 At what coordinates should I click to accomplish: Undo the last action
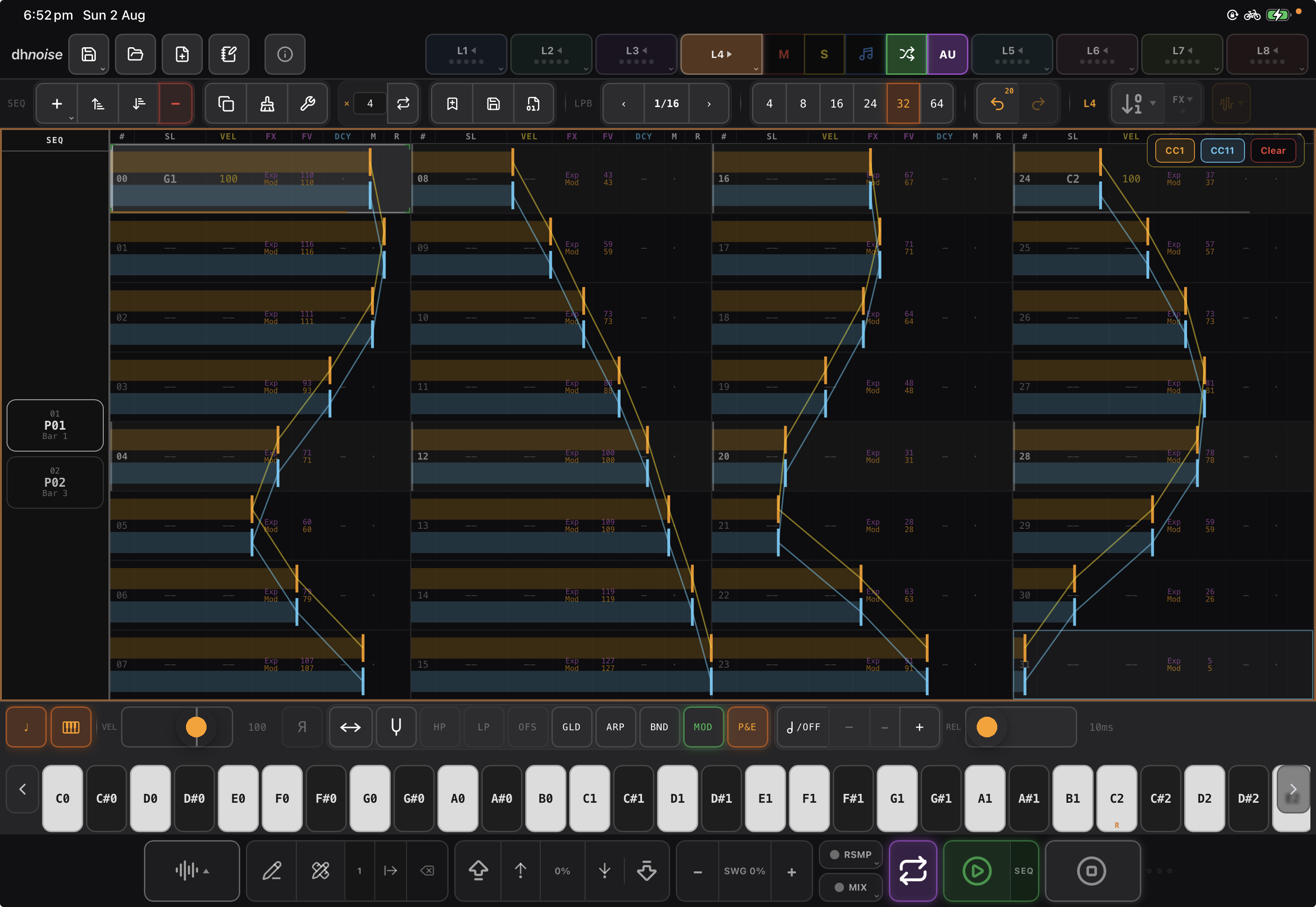point(997,103)
